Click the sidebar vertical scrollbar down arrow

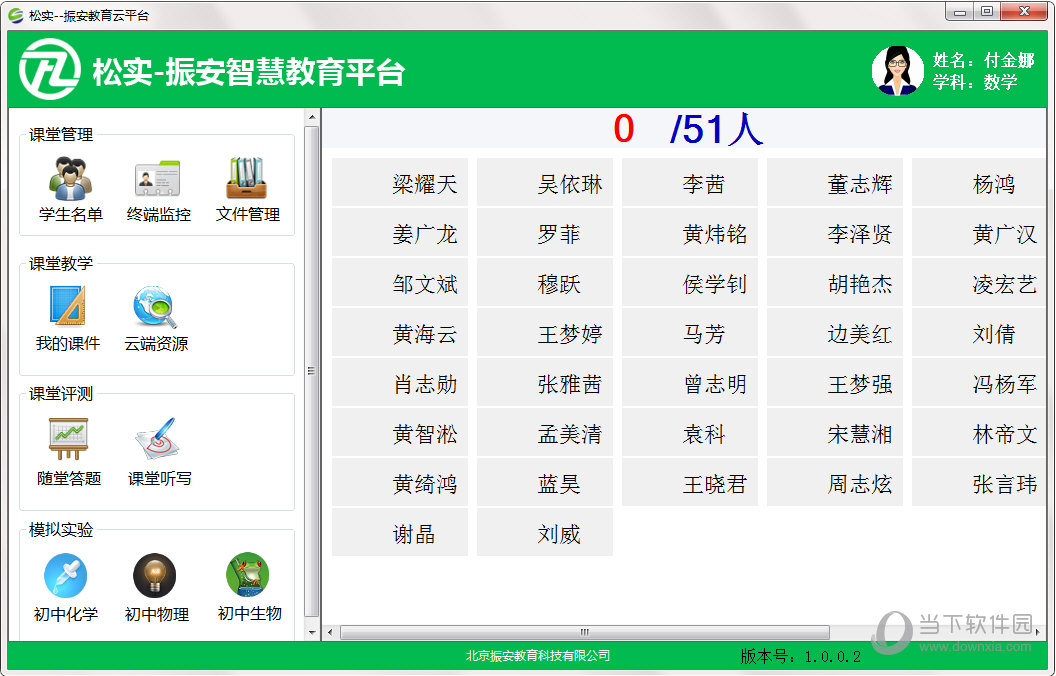(x=311, y=632)
